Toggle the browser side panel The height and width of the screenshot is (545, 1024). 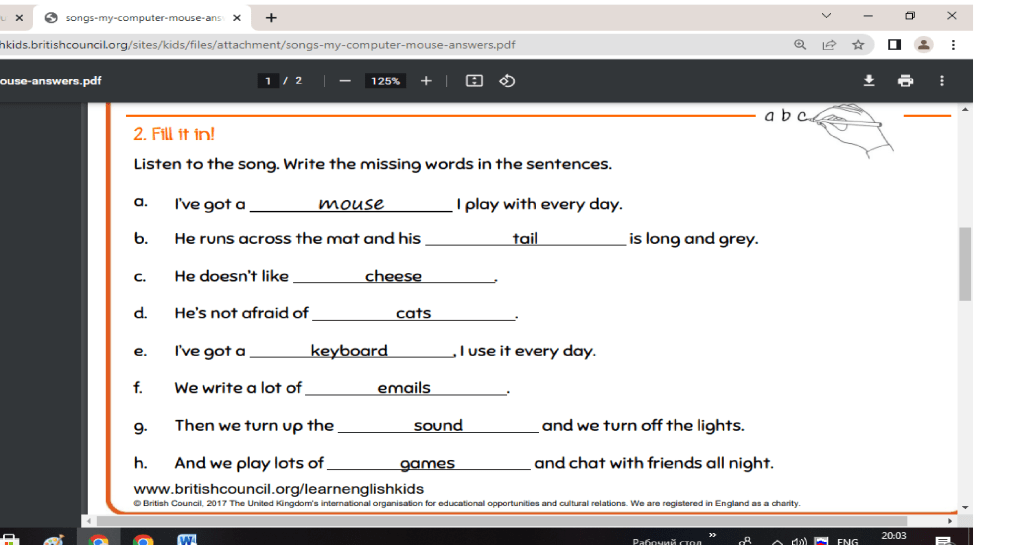tap(895, 45)
